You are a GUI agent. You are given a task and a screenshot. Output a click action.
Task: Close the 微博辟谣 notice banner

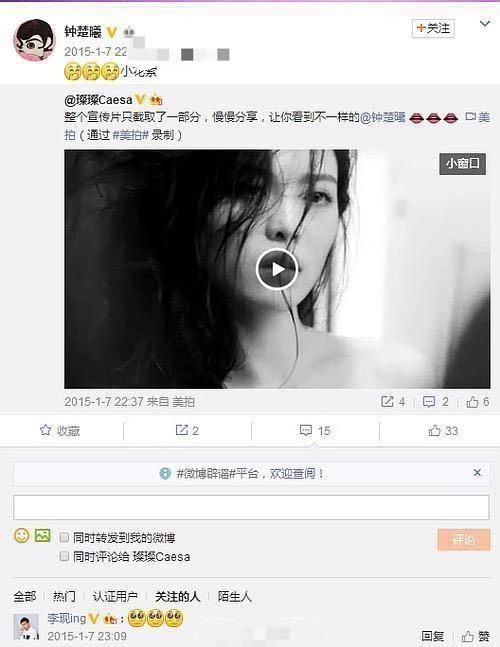(477, 472)
